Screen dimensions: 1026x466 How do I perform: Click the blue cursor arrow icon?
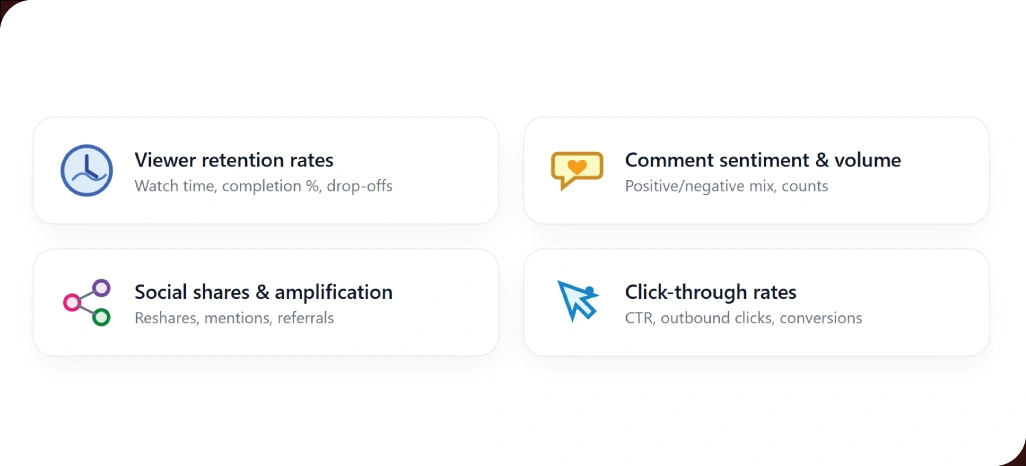click(x=576, y=300)
